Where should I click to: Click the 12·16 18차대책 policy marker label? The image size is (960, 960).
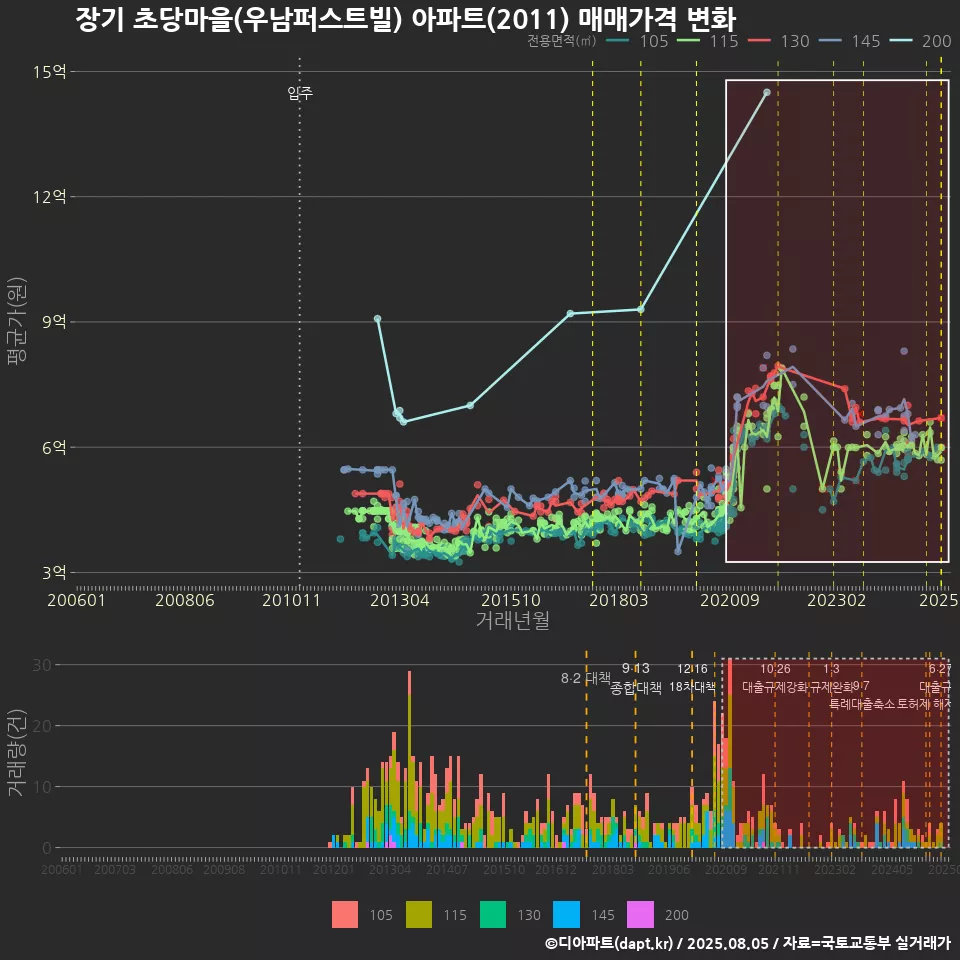pyautogui.click(x=692, y=678)
